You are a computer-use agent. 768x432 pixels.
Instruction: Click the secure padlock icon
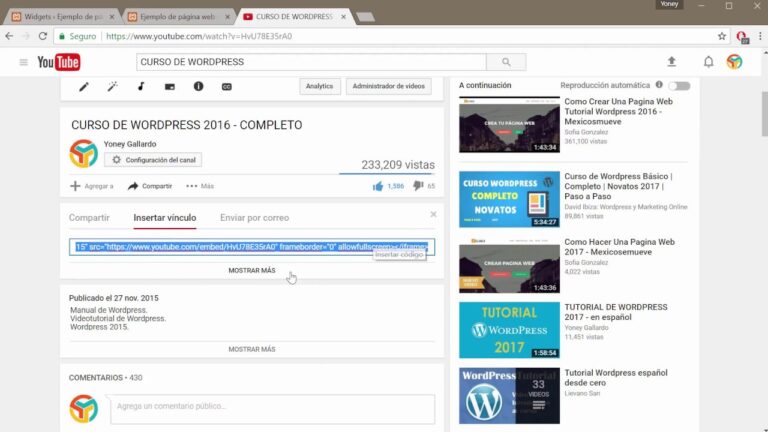[x=62, y=36]
